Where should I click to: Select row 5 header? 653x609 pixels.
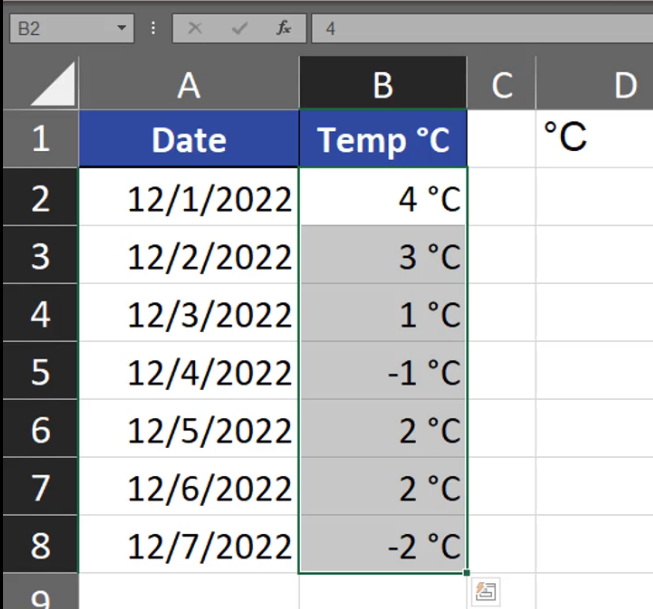coord(40,372)
